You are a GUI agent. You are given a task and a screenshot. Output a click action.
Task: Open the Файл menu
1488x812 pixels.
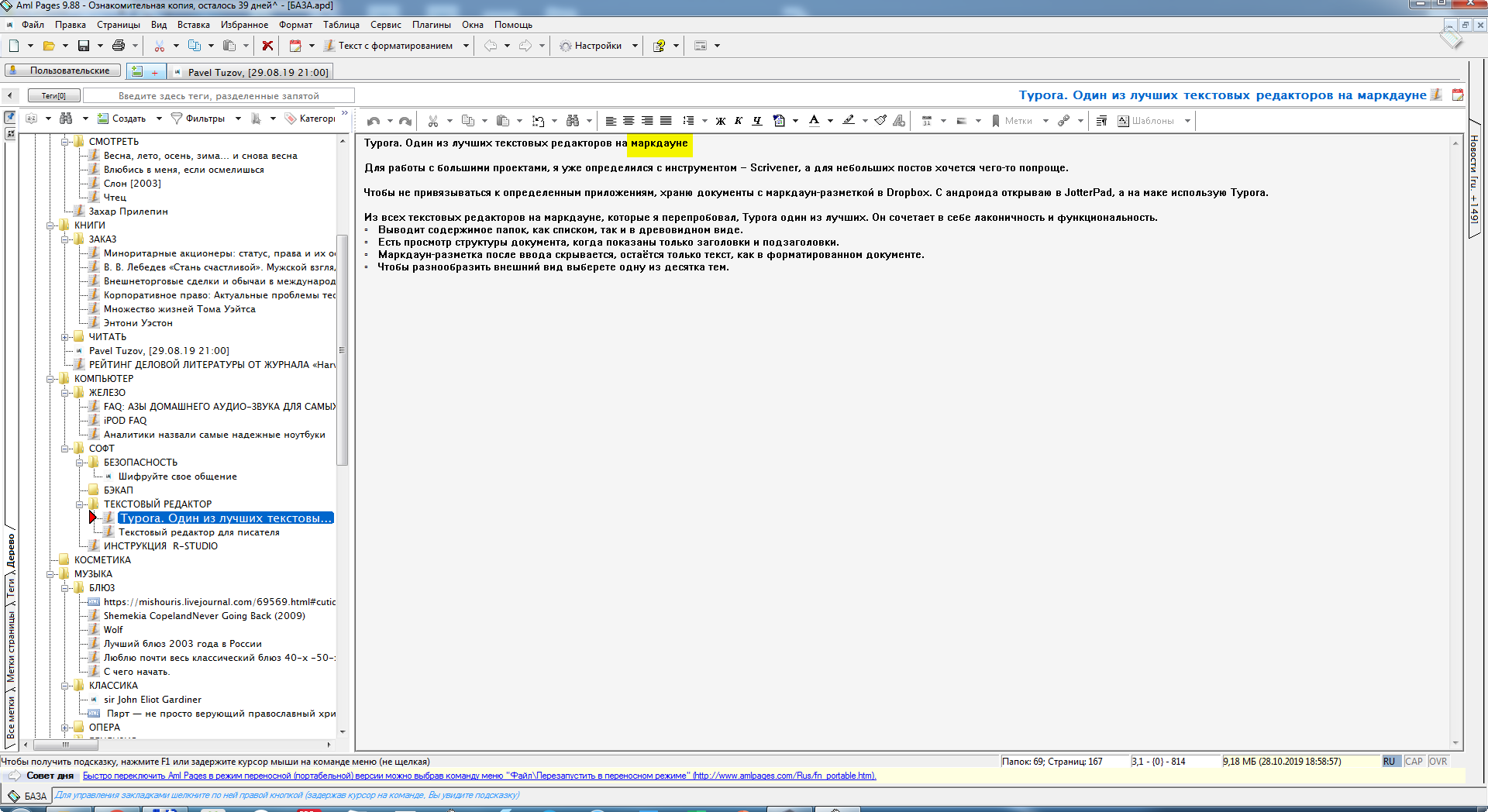33,25
